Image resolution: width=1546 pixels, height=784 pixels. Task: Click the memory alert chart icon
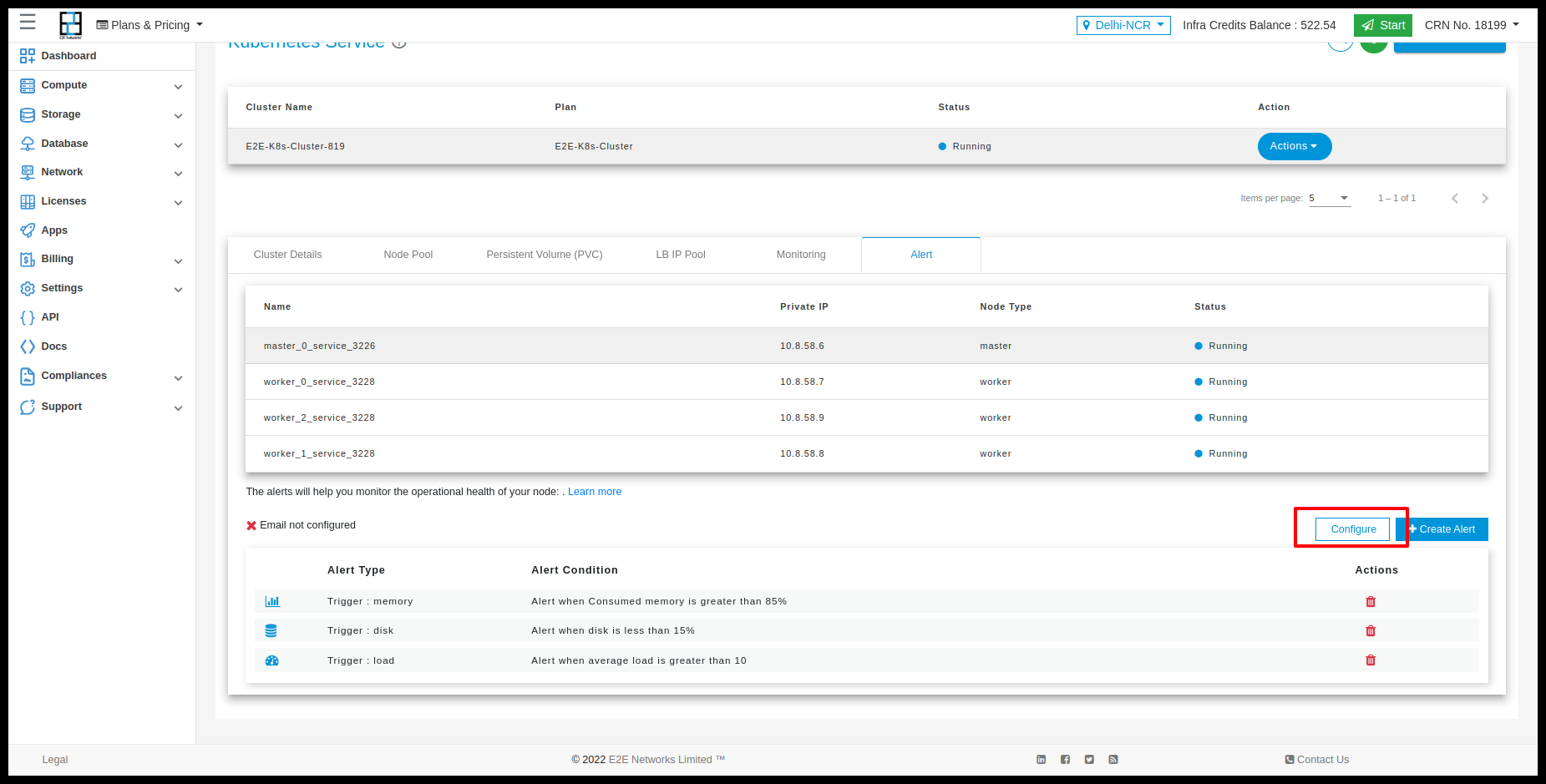point(272,601)
